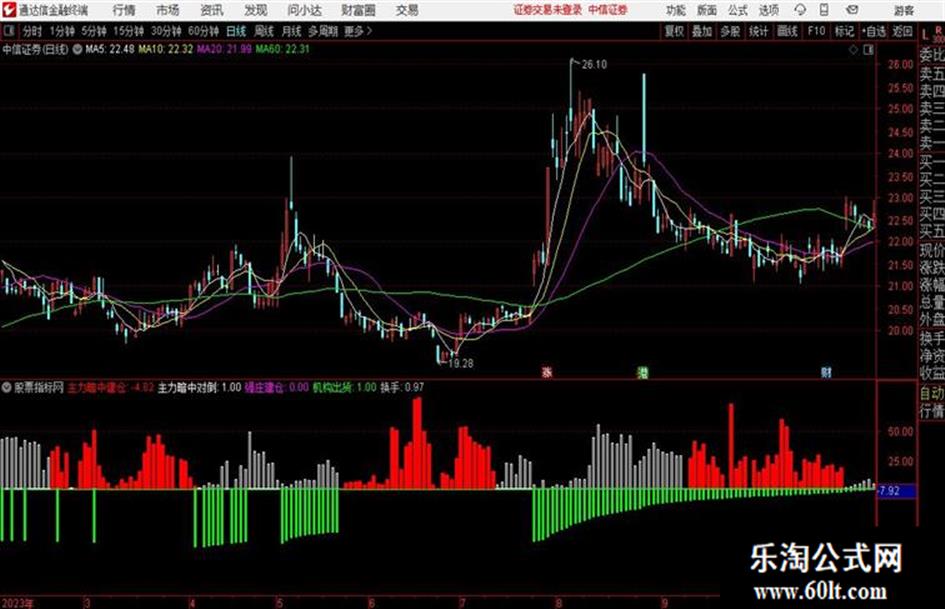Click the -7.92 indicator value box
This screenshot has width=945, height=609.
coord(896,491)
